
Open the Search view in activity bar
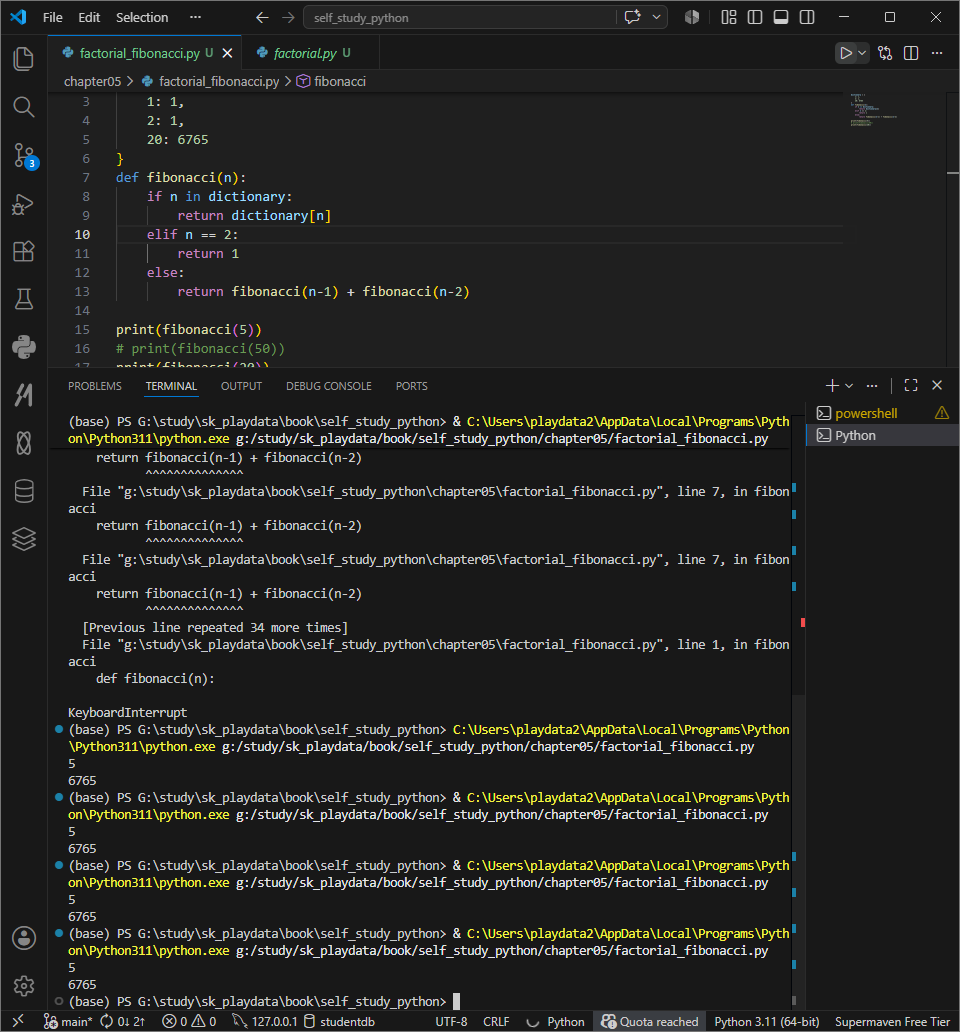[24, 107]
